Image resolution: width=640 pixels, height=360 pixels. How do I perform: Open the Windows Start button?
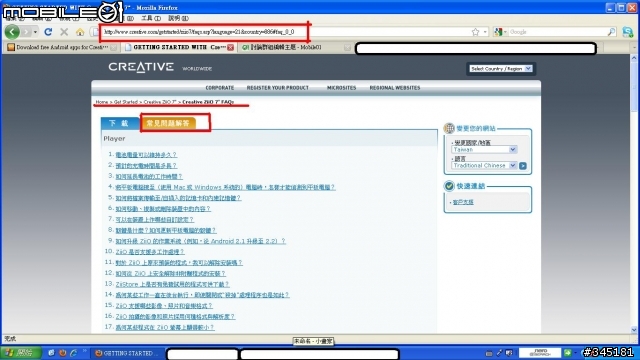click(20, 353)
